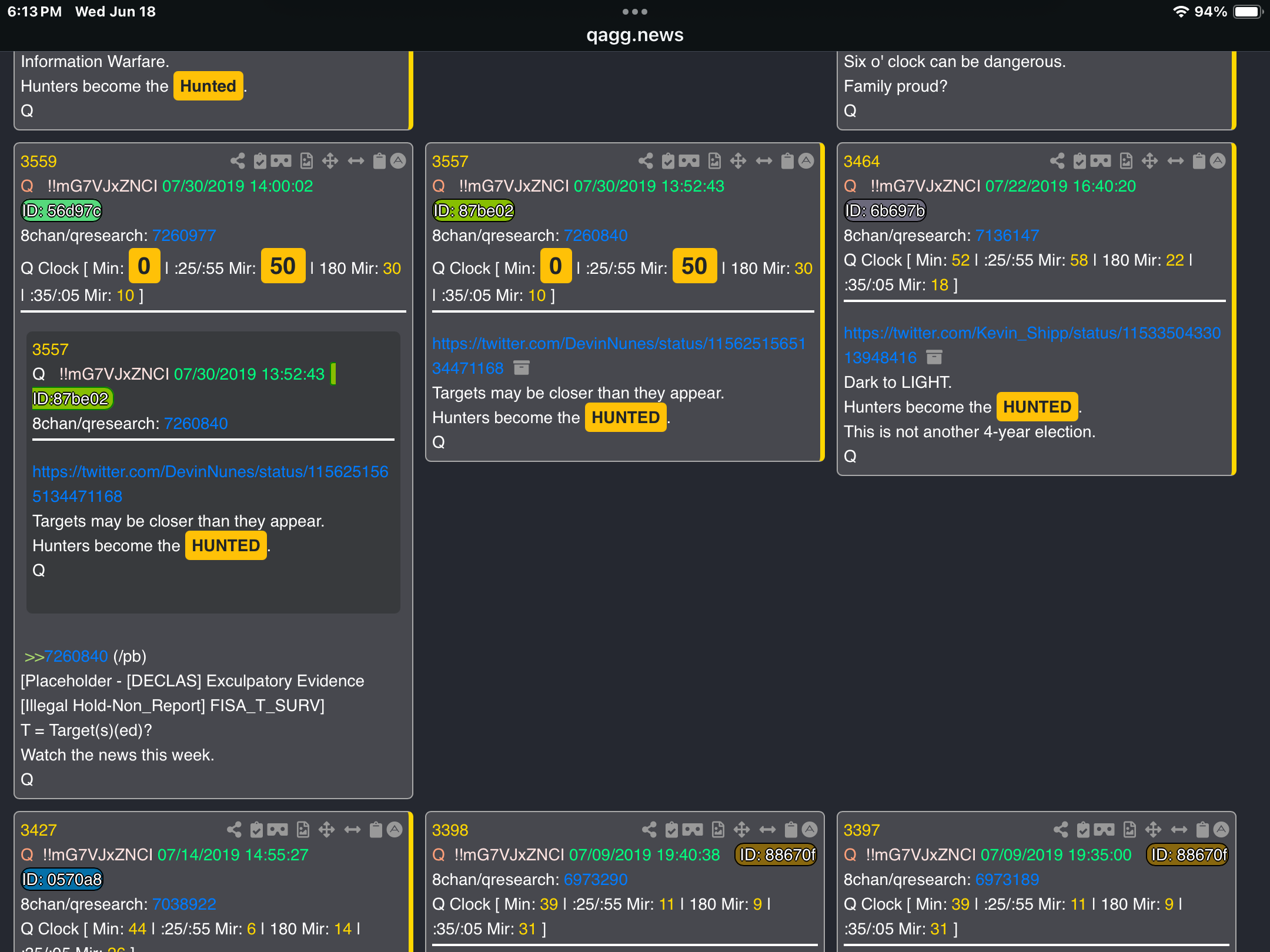Click highlighted 0 clock value in standalone post 3557

[x=556, y=266]
